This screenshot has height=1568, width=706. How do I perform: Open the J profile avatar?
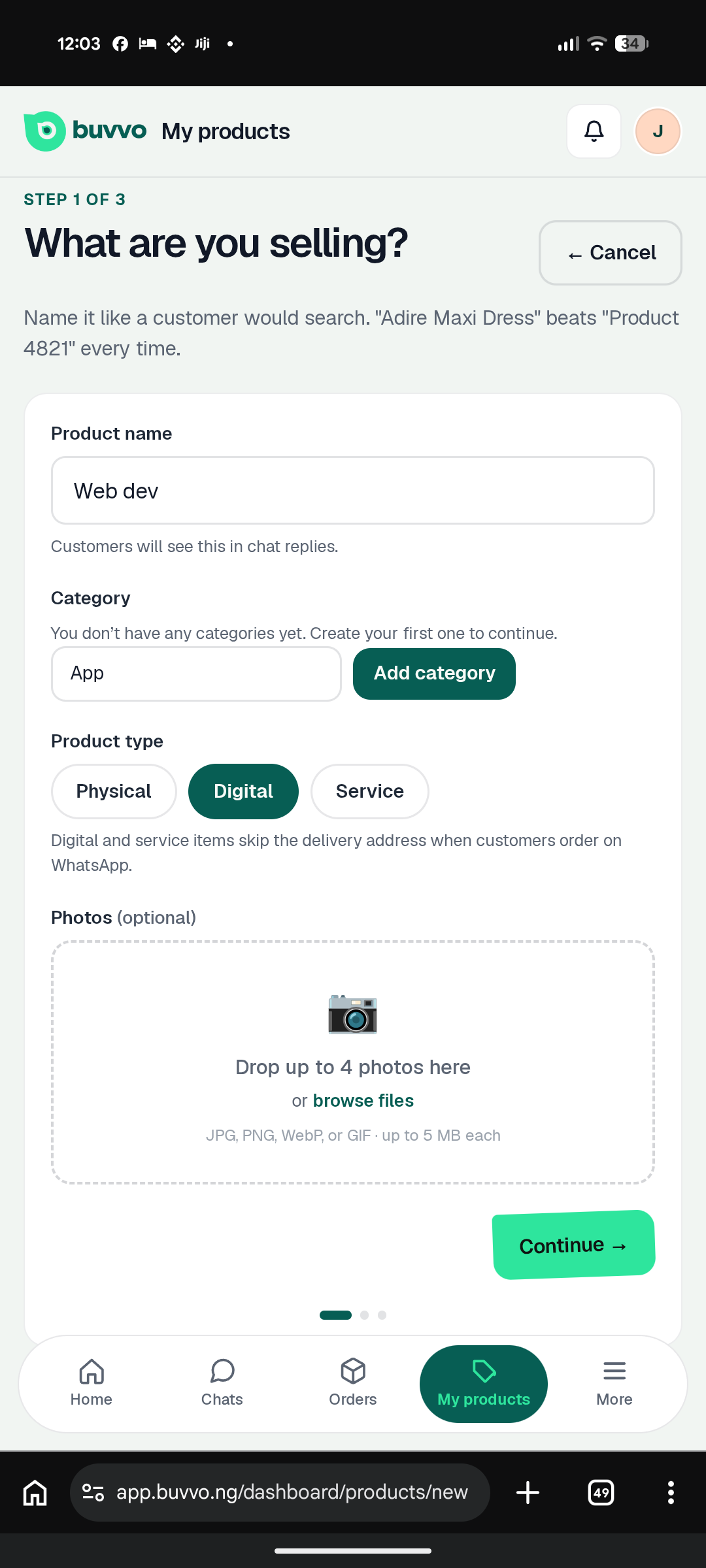(658, 131)
